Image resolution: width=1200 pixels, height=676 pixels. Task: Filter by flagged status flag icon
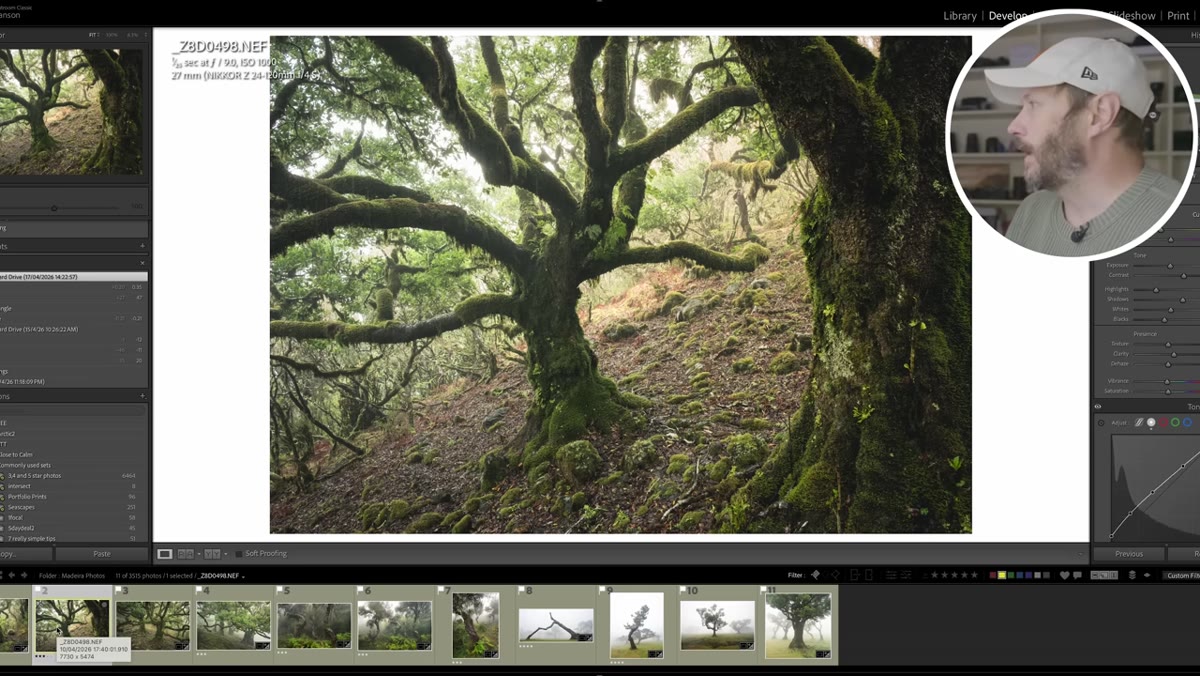point(815,576)
